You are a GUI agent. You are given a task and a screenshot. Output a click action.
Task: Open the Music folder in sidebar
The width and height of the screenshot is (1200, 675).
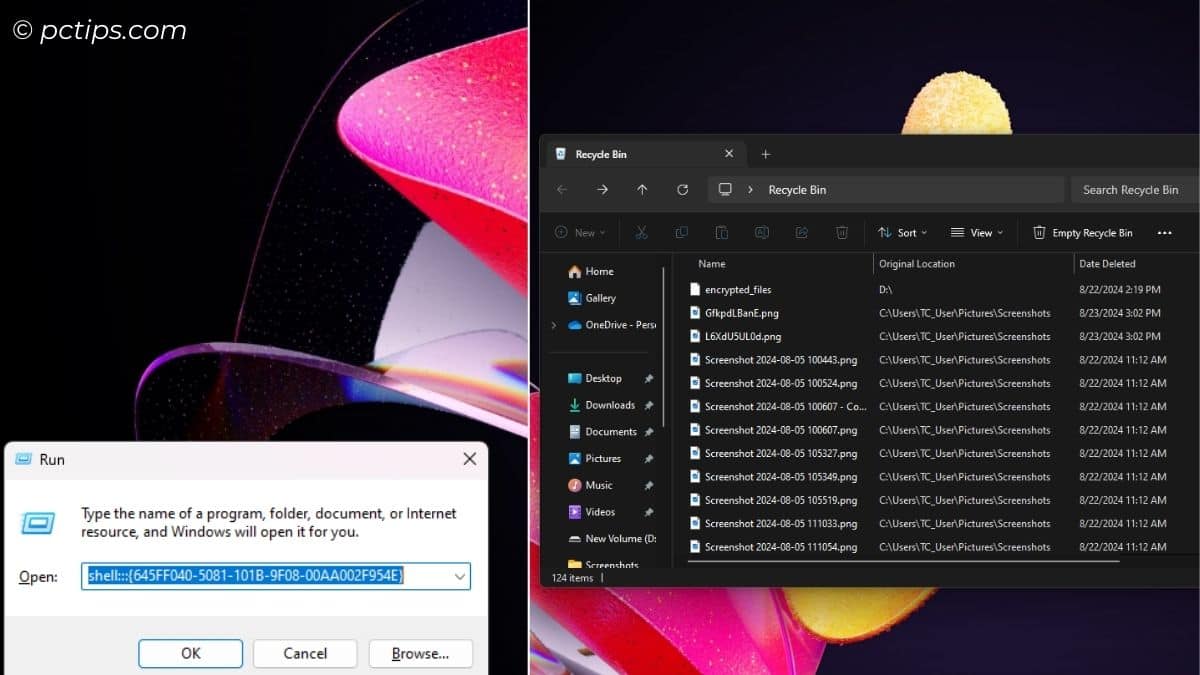598,485
